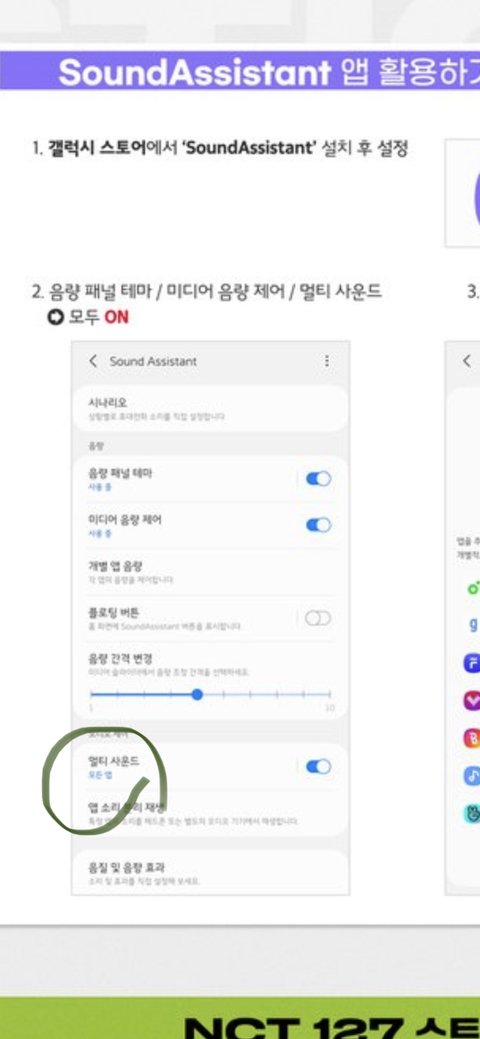Open 음질 및 음량 효과 settings

pos(210,873)
